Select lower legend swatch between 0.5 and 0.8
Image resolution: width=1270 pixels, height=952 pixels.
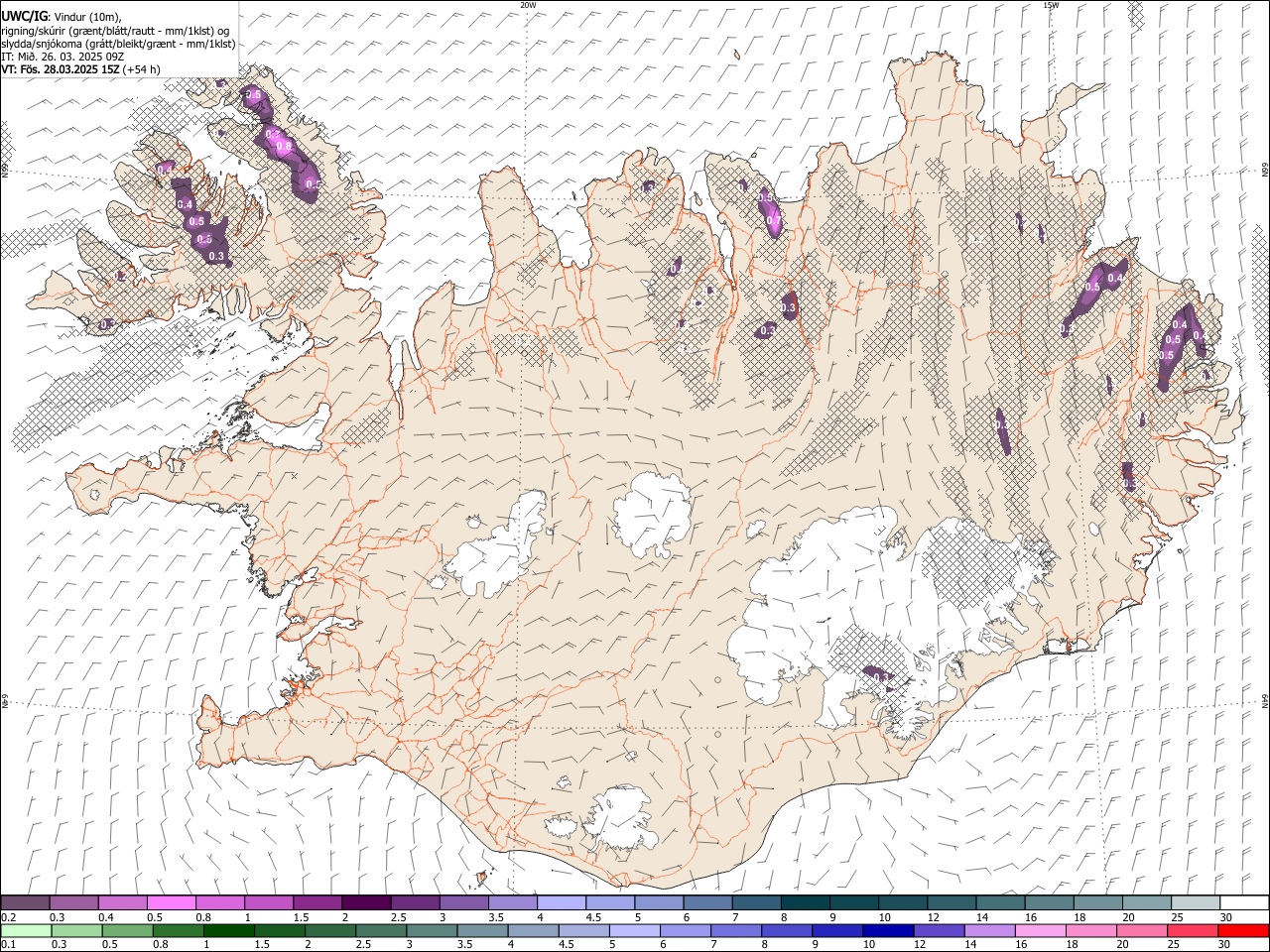click(x=127, y=930)
